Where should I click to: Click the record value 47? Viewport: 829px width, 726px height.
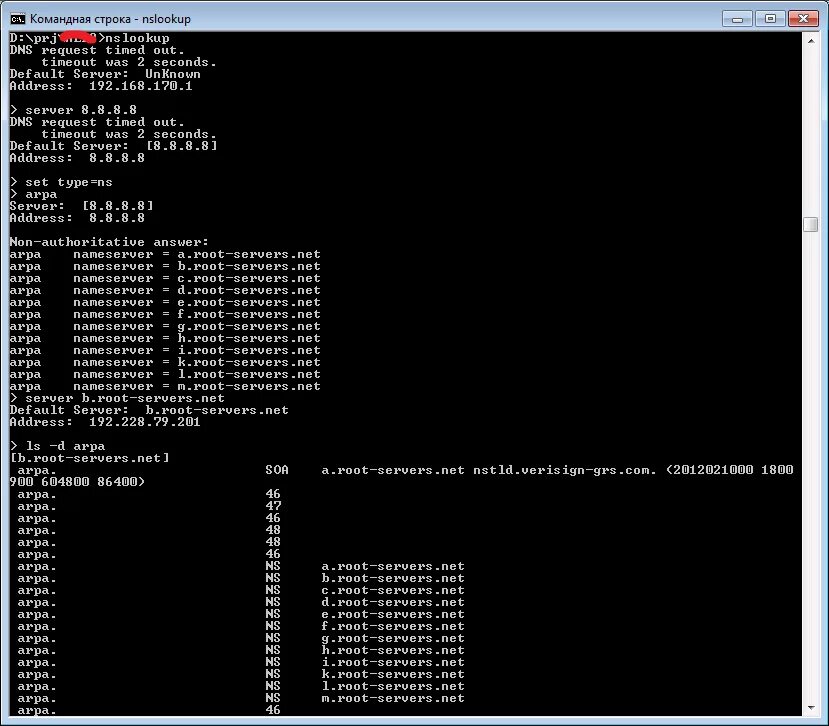(x=273, y=507)
